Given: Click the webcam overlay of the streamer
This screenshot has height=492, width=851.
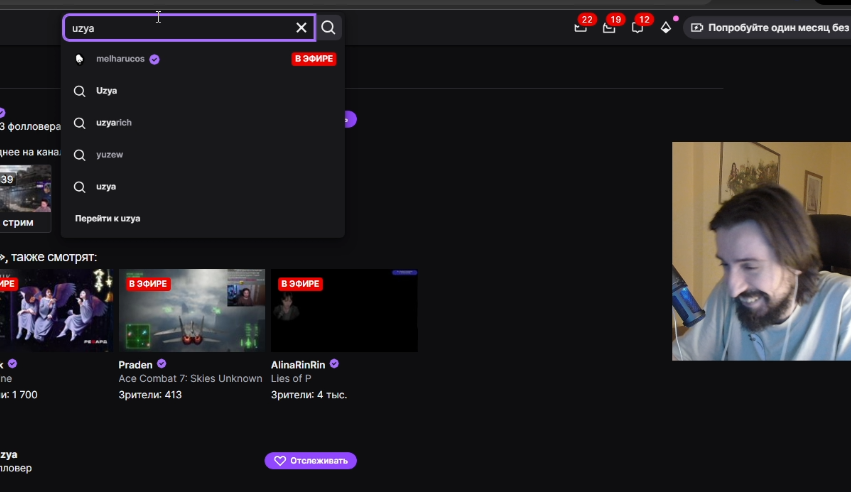Looking at the screenshot, I should pos(761,251).
